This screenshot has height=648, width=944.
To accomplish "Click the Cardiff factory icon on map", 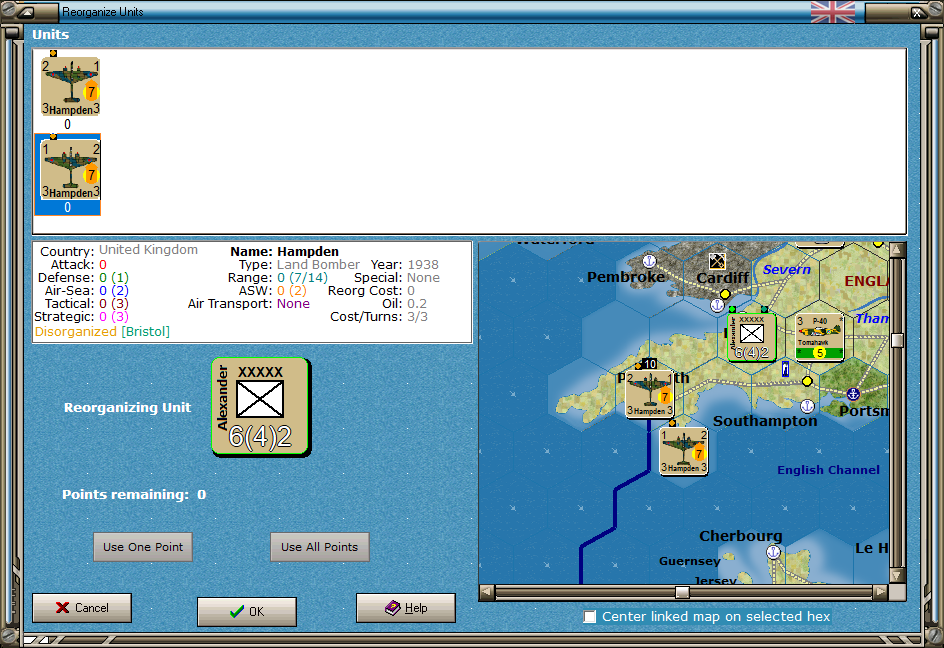I will (717, 261).
